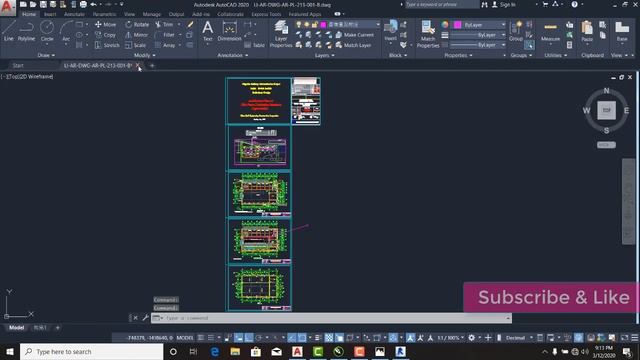Open Layer Properties manager
Screen dimensions: 640x360
[x=281, y=34]
